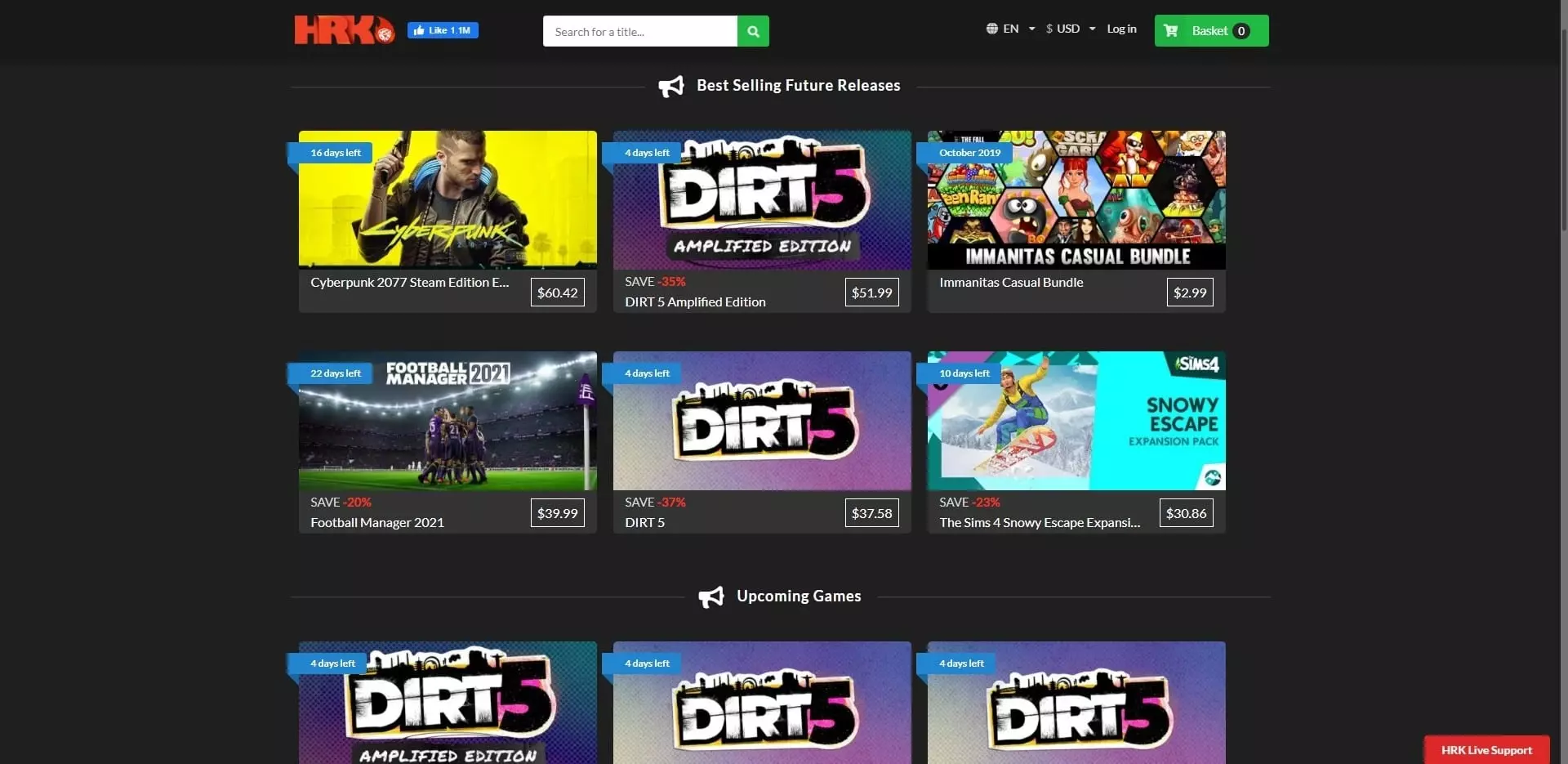Click the megaphone icon beside Best Selling Future Releases
1568x764 pixels.
click(x=671, y=86)
